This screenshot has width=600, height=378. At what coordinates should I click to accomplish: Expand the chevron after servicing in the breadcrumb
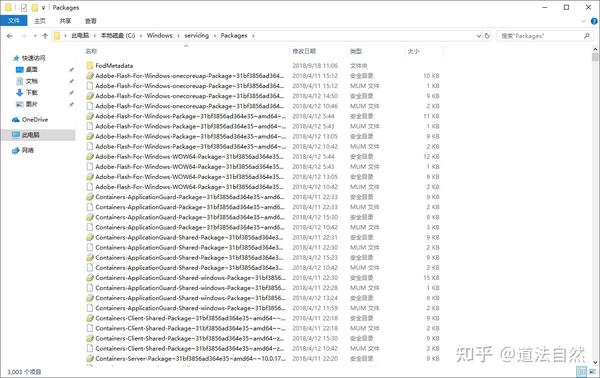215,36
